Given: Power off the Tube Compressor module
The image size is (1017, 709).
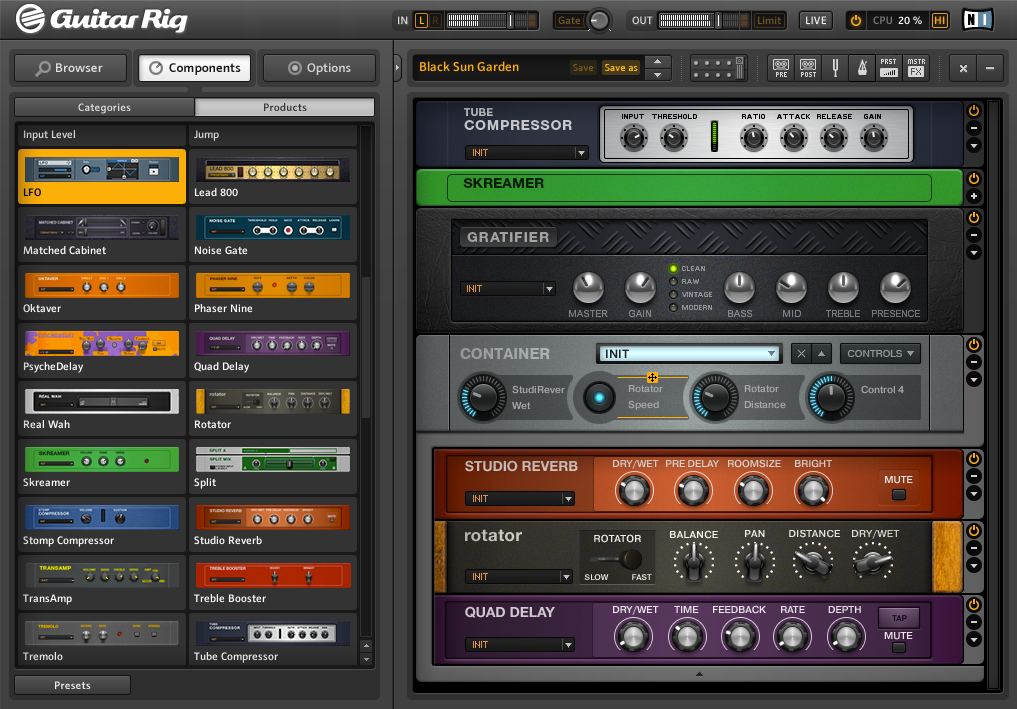Looking at the screenshot, I should click(974, 111).
